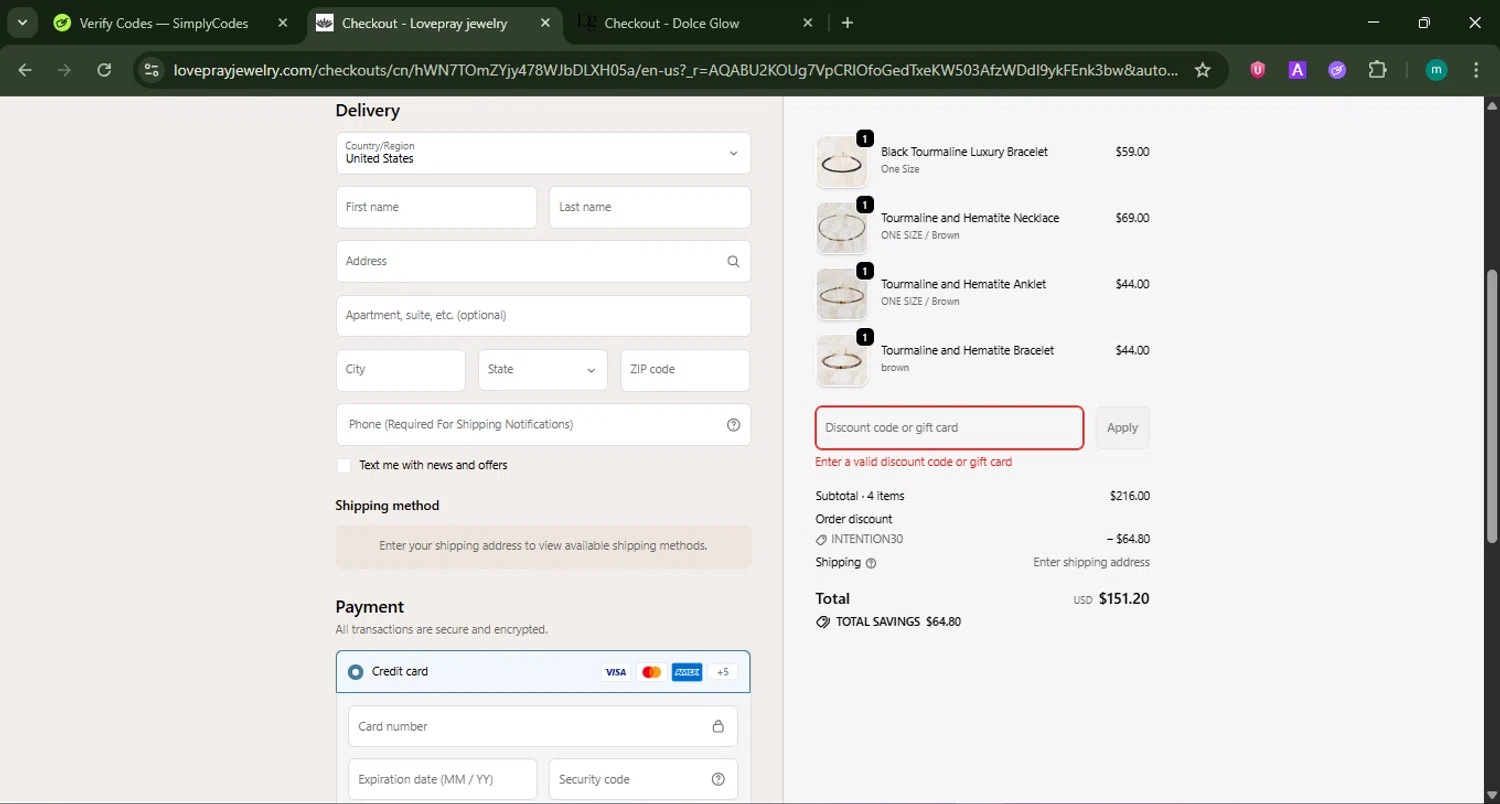
Task: Select the Checkout - Lovepray jewelry tab
Action: [x=424, y=23]
